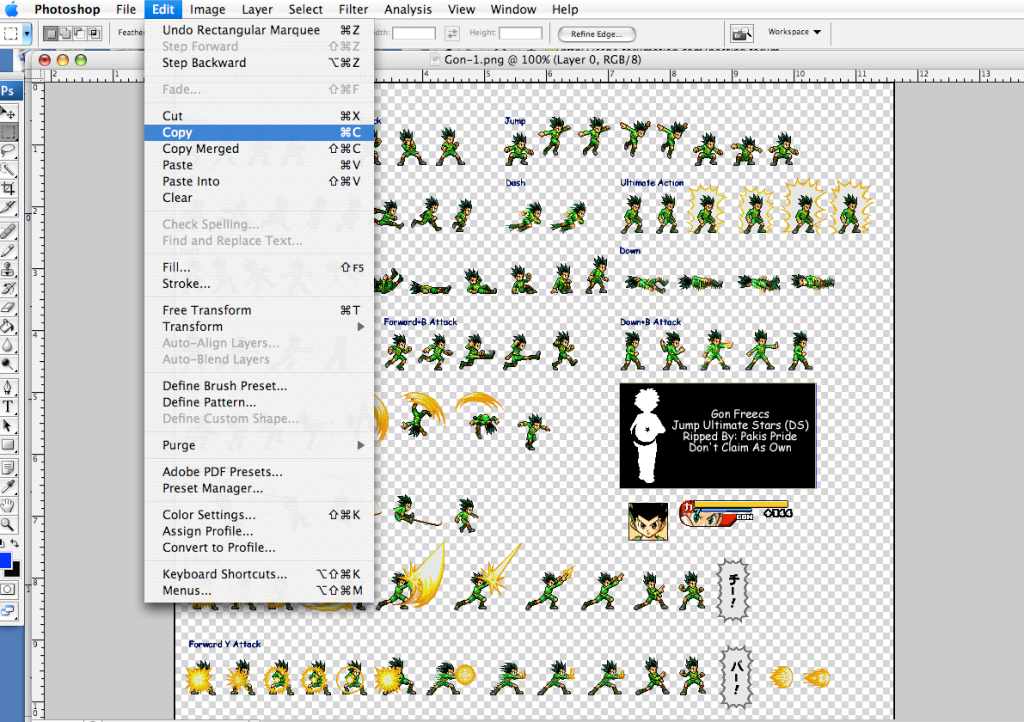Screen dimensions: 1024x722
Task: Select the Rectangle shape tool
Action: 8,445
